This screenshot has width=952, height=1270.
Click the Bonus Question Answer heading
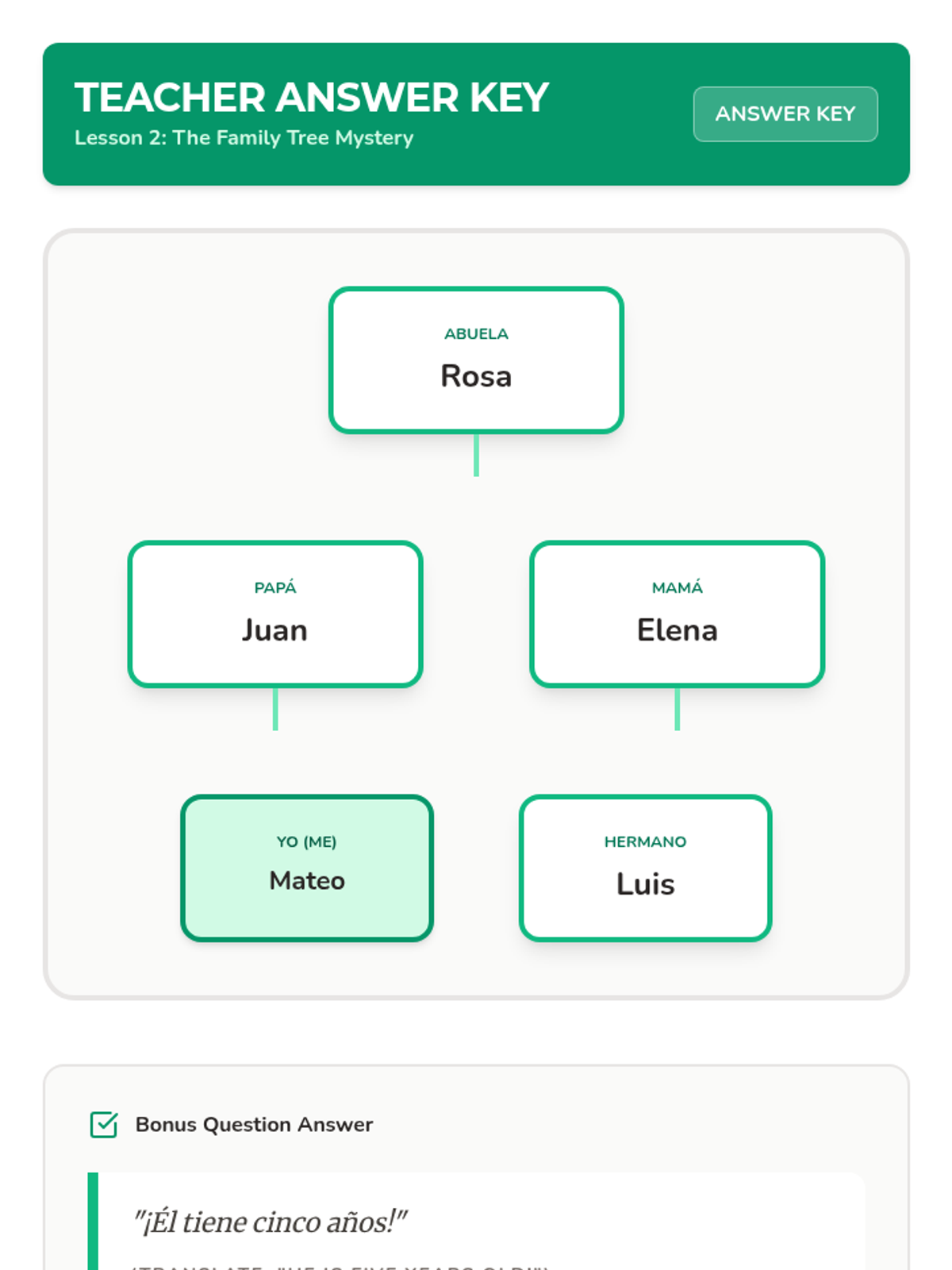point(254,1125)
